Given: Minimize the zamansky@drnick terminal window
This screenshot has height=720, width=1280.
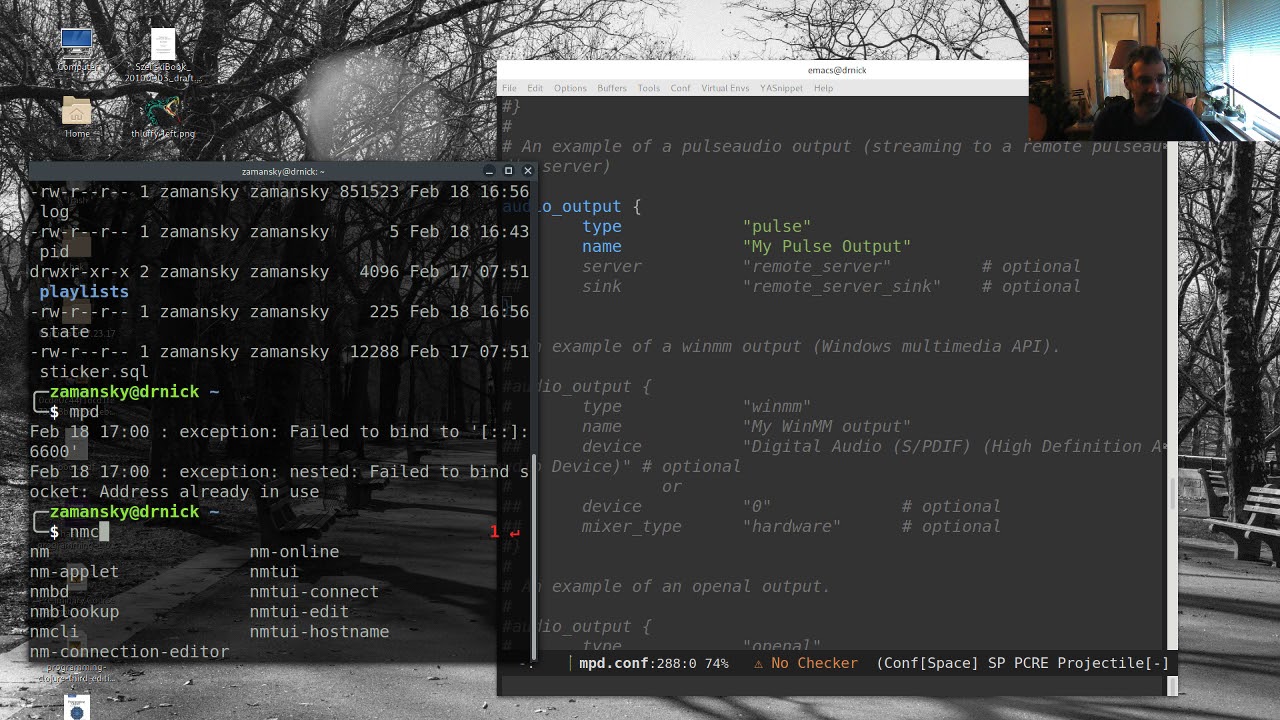Looking at the screenshot, I should click(488, 171).
